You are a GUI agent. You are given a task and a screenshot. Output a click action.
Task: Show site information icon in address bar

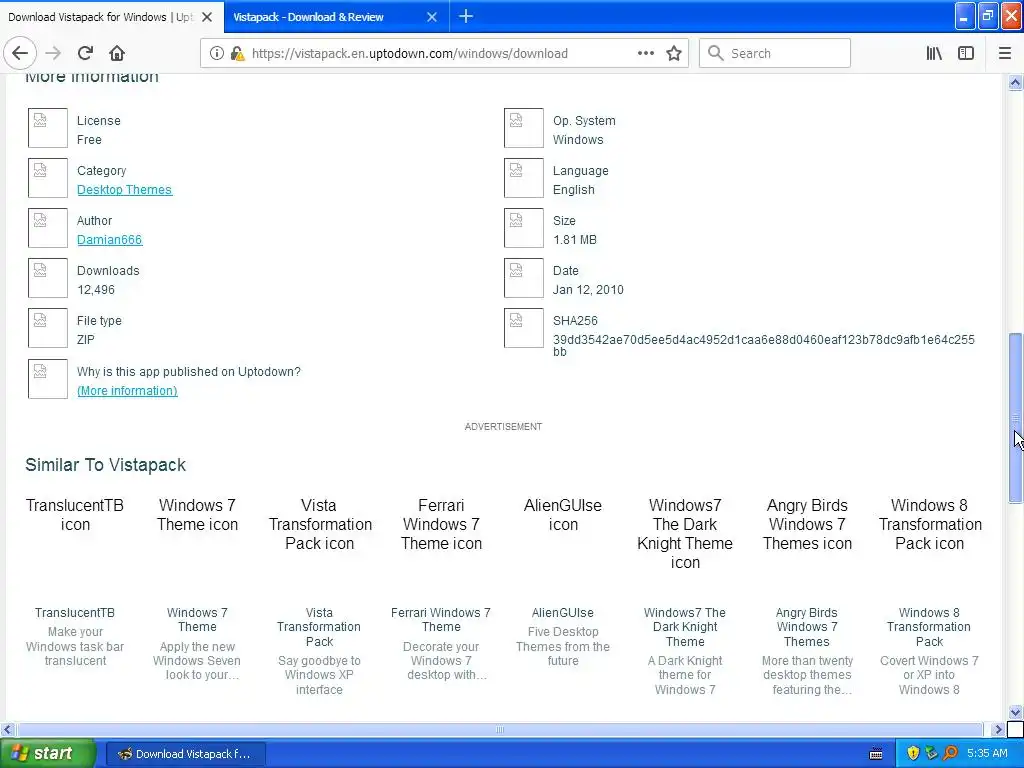pyautogui.click(x=217, y=53)
